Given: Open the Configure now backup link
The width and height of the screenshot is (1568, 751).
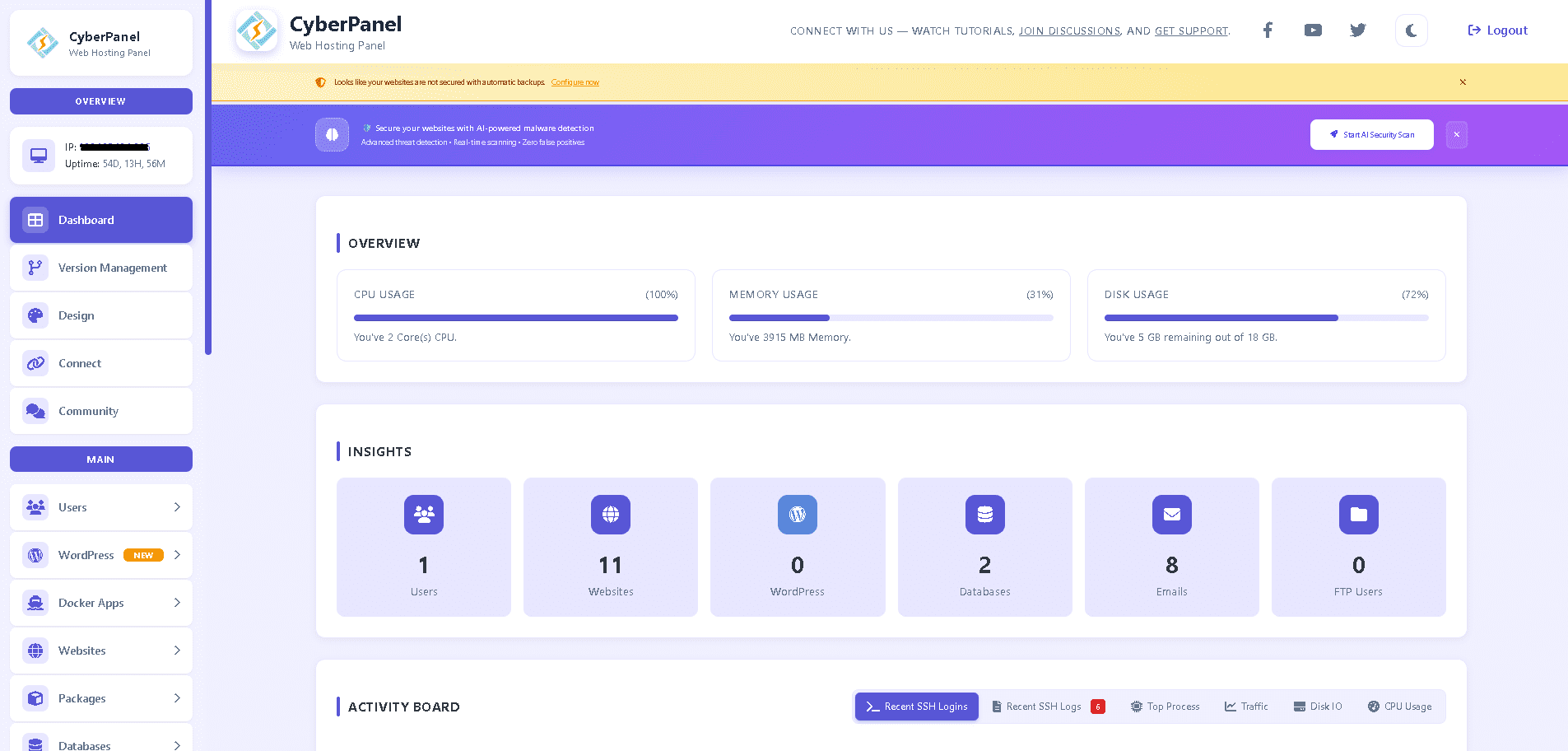Looking at the screenshot, I should point(575,82).
